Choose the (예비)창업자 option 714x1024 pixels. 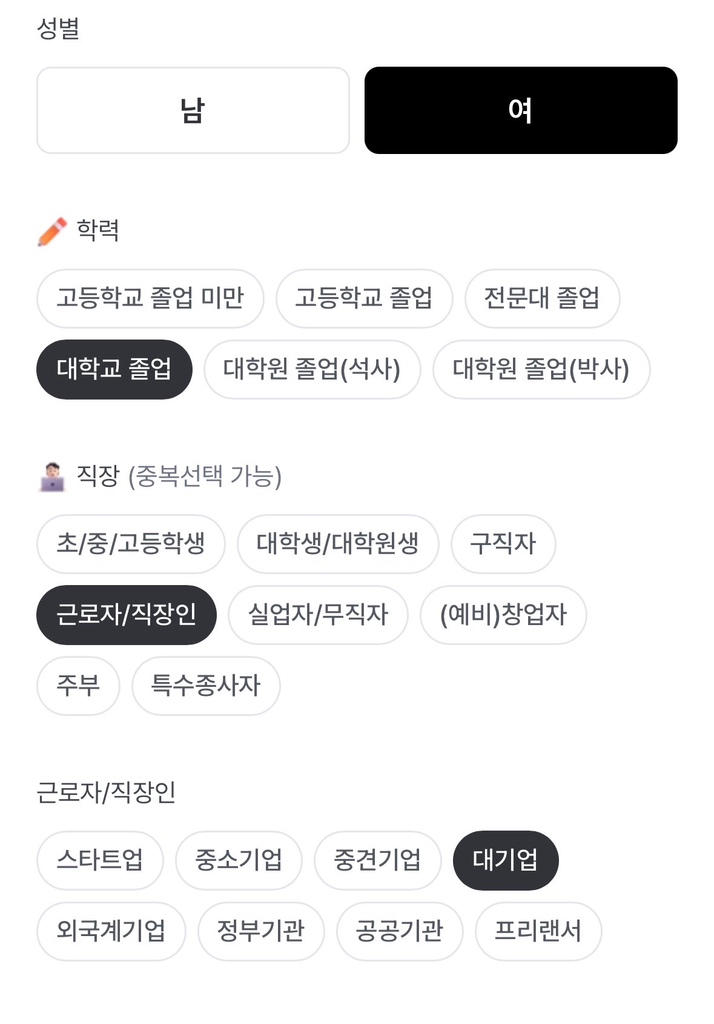[504, 615]
